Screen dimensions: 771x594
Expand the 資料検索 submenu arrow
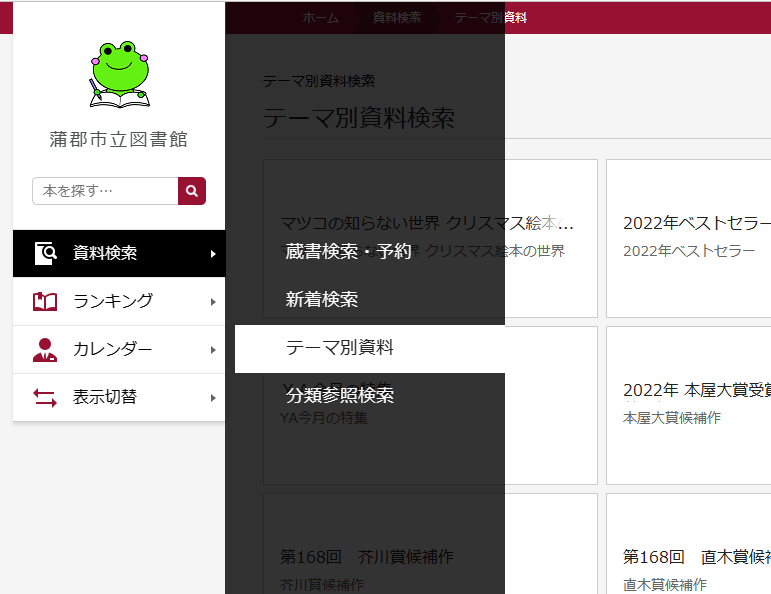[x=213, y=254]
